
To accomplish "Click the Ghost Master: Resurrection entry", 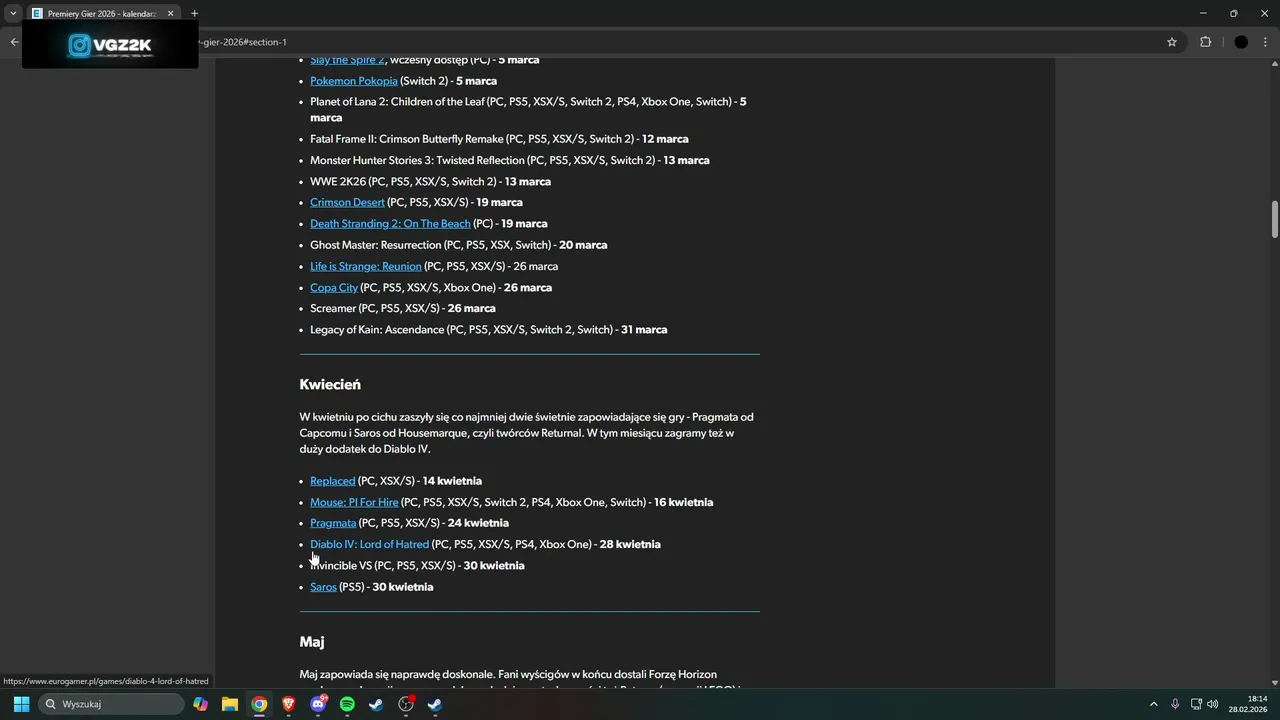I will (x=458, y=245).
